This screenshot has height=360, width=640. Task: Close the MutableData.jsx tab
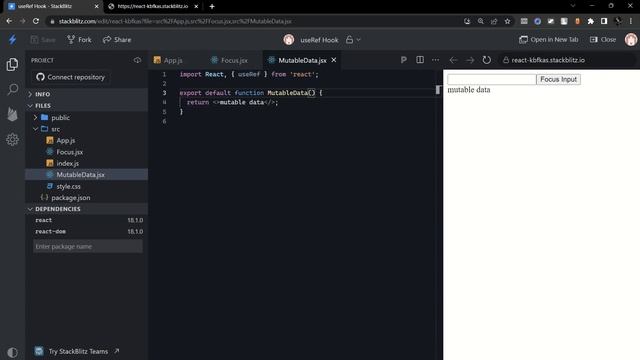333,60
